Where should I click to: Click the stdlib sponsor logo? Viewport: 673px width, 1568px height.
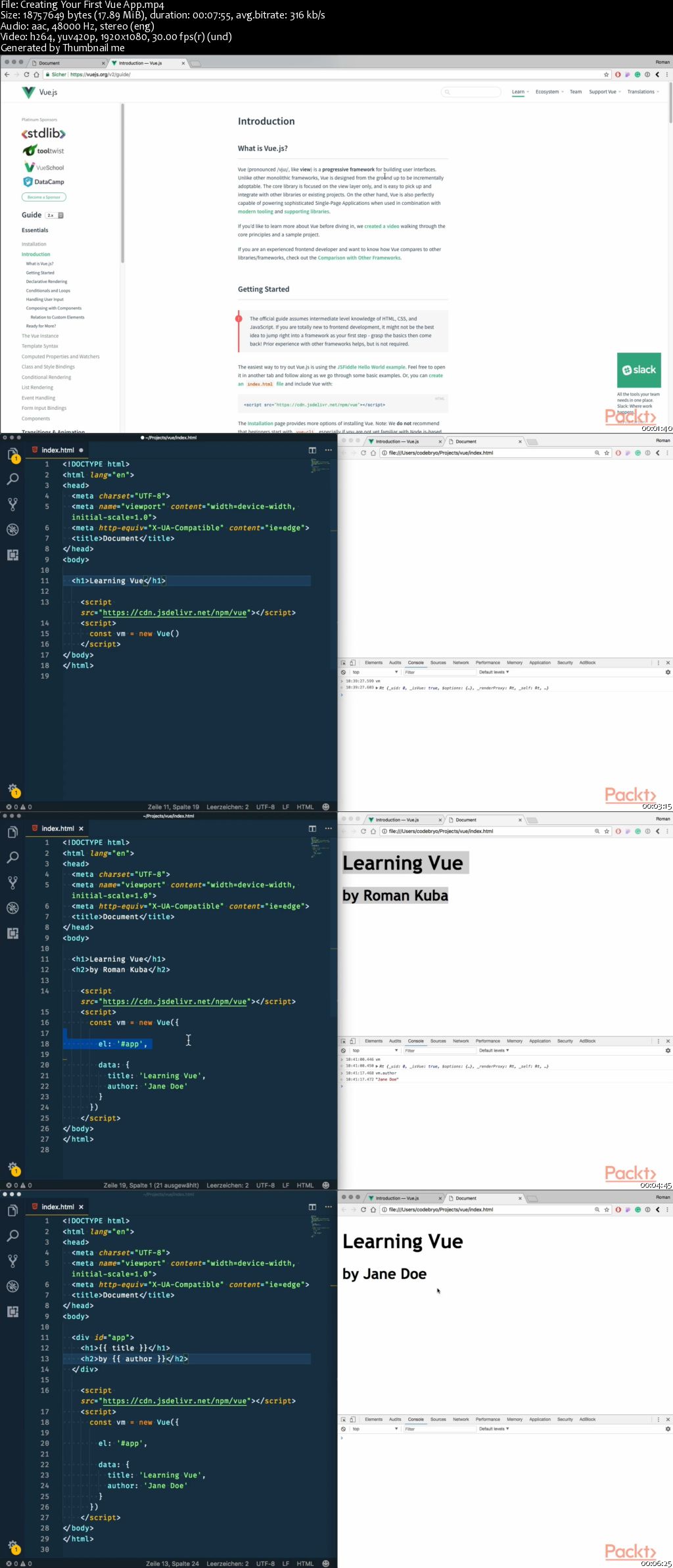click(x=43, y=133)
